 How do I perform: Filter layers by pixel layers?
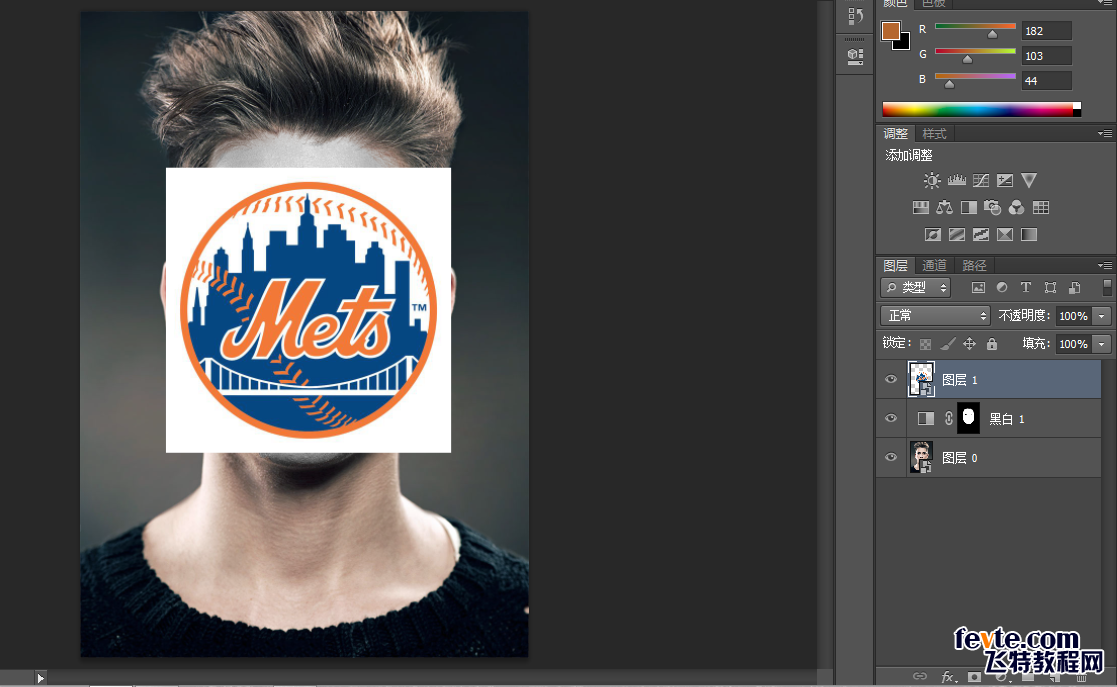[x=978, y=287]
